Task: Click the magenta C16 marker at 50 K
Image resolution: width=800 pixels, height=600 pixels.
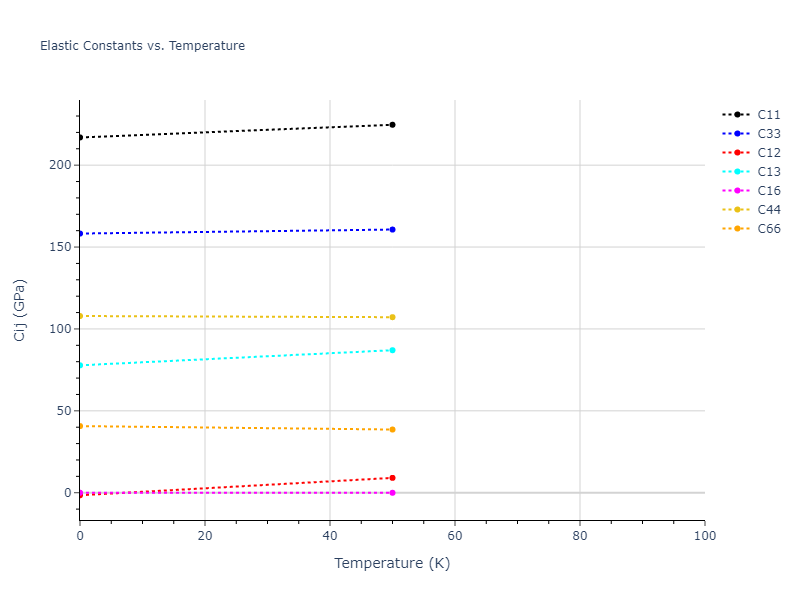Action: [392, 493]
